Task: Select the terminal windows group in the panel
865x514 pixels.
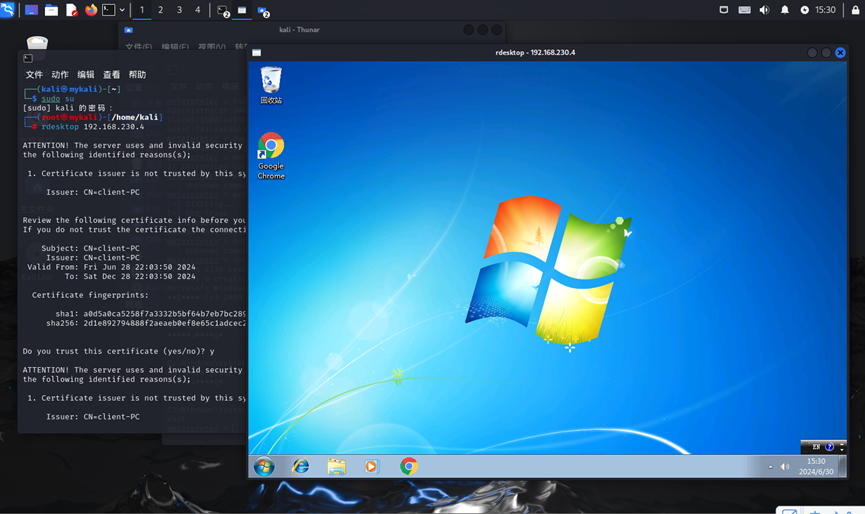Action: coord(223,10)
